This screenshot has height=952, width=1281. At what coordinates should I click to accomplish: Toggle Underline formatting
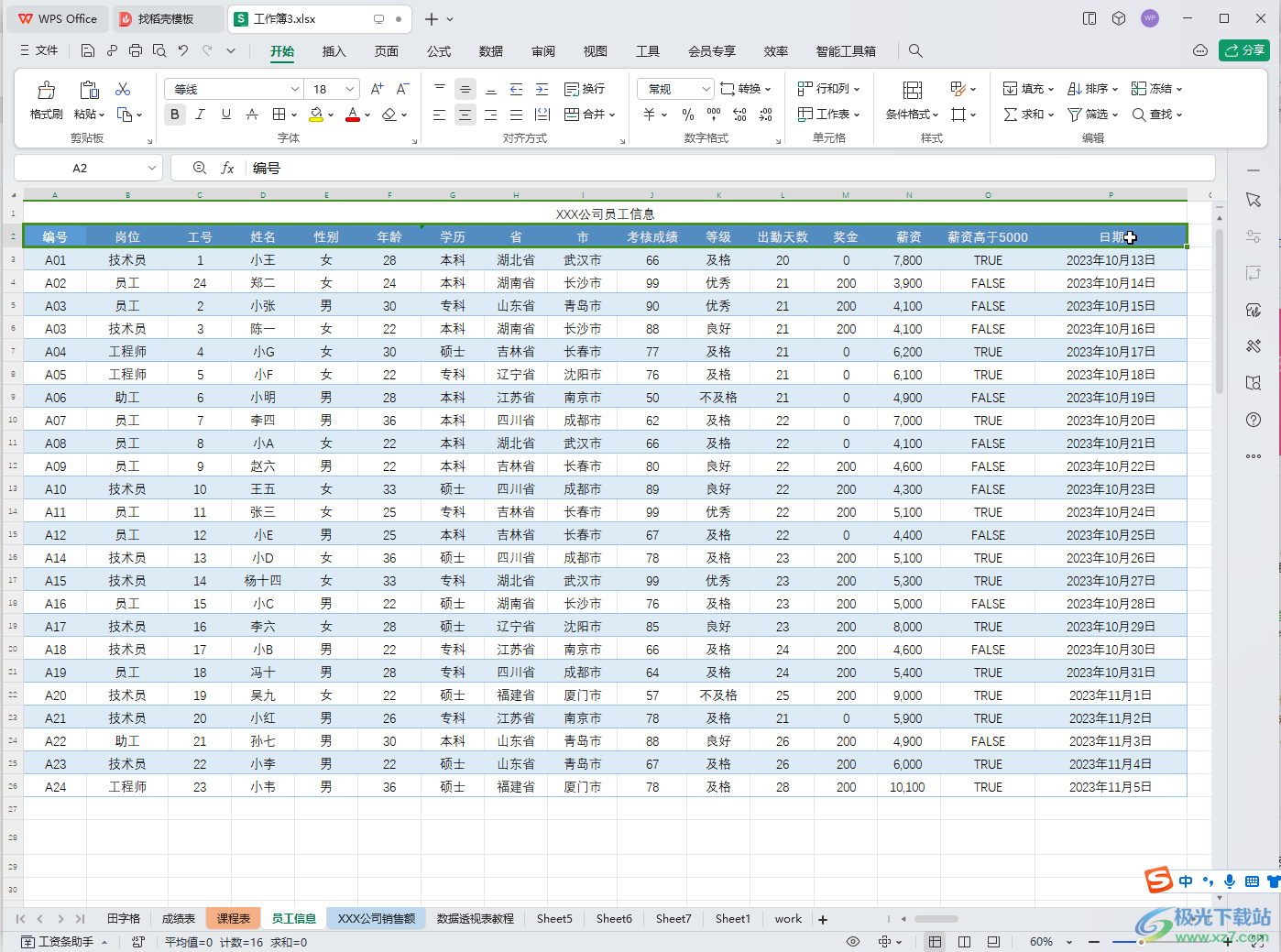point(225,115)
